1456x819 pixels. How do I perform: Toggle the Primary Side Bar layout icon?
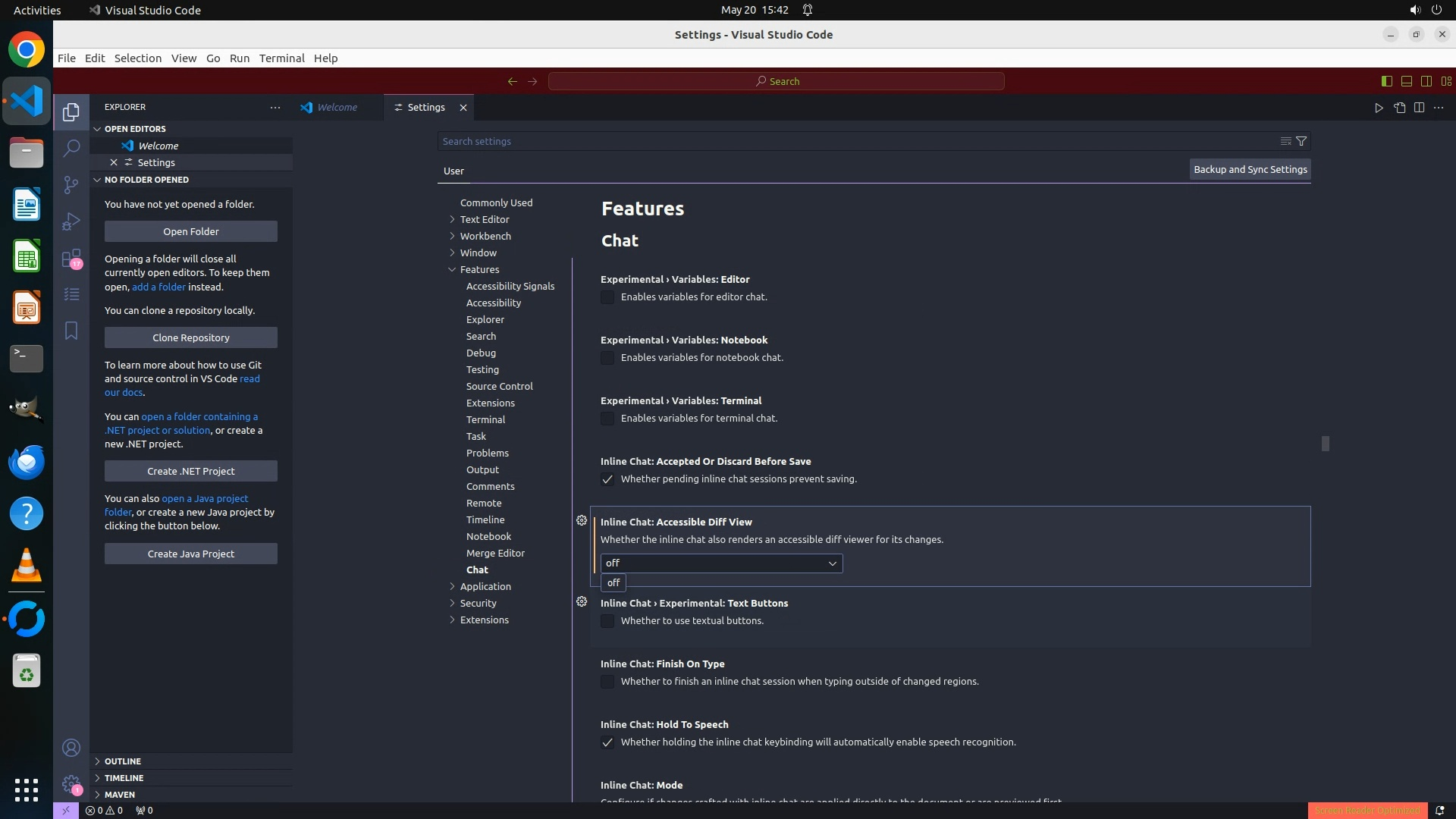(x=1386, y=81)
